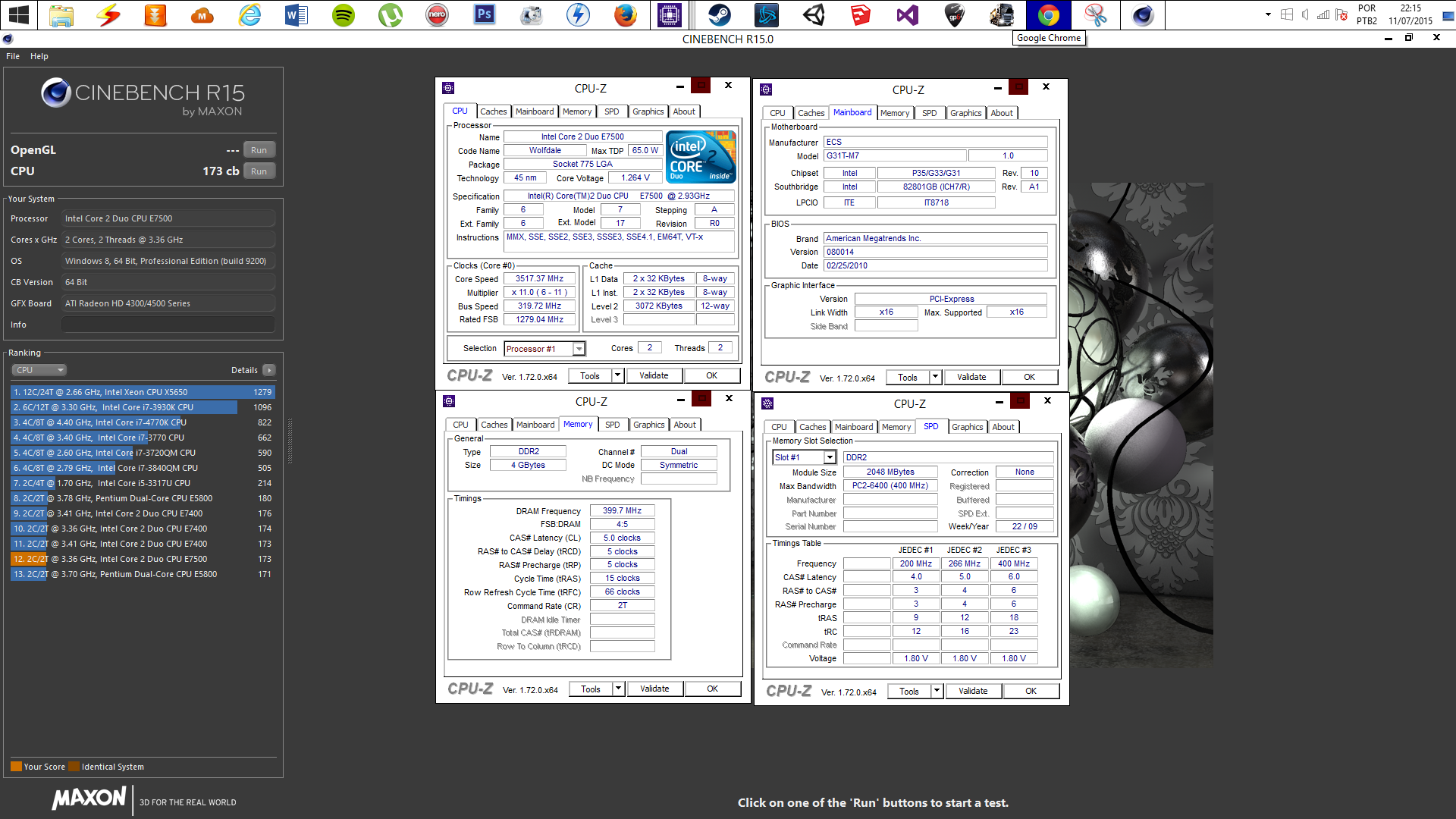Expand Tools arrow in CPU-Z Memory window
1456x819 pixels.
(618, 689)
